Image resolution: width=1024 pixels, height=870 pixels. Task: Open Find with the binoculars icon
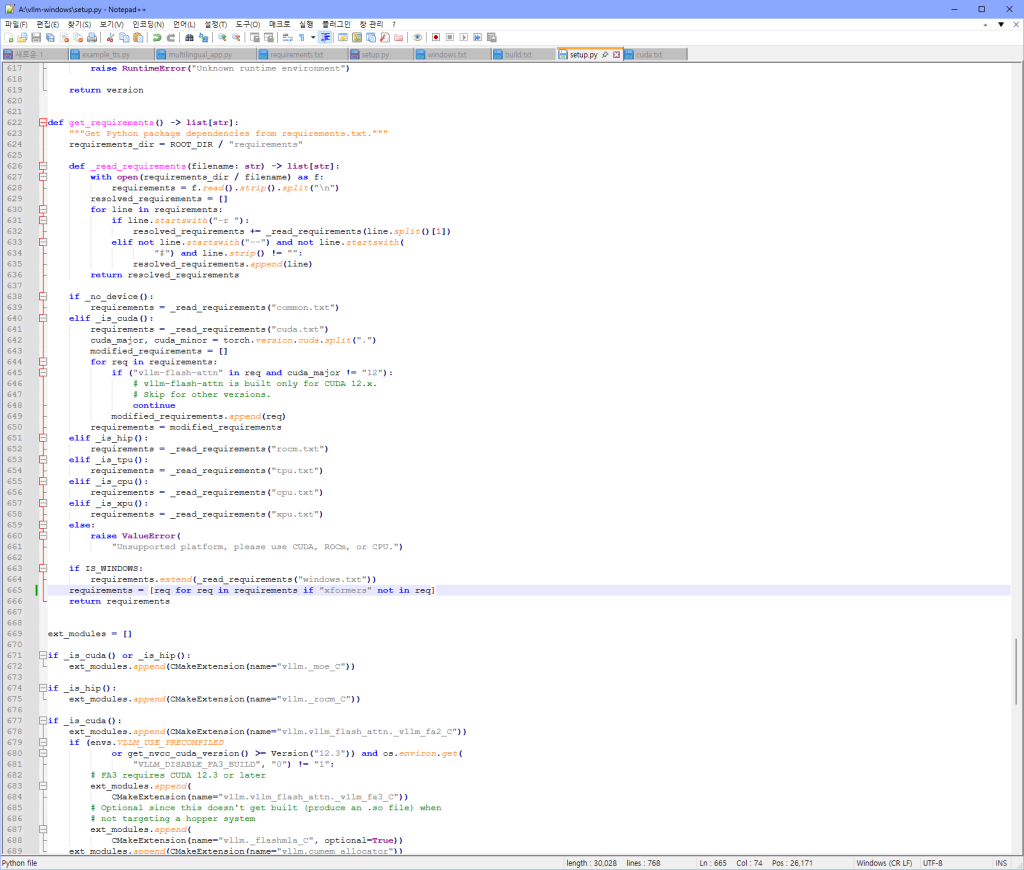point(190,37)
